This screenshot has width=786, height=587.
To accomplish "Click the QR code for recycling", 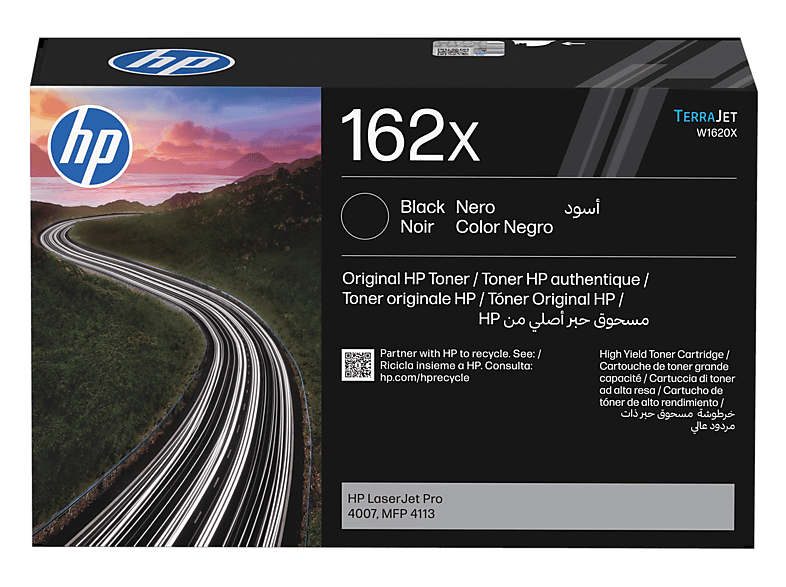I will [357, 365].
